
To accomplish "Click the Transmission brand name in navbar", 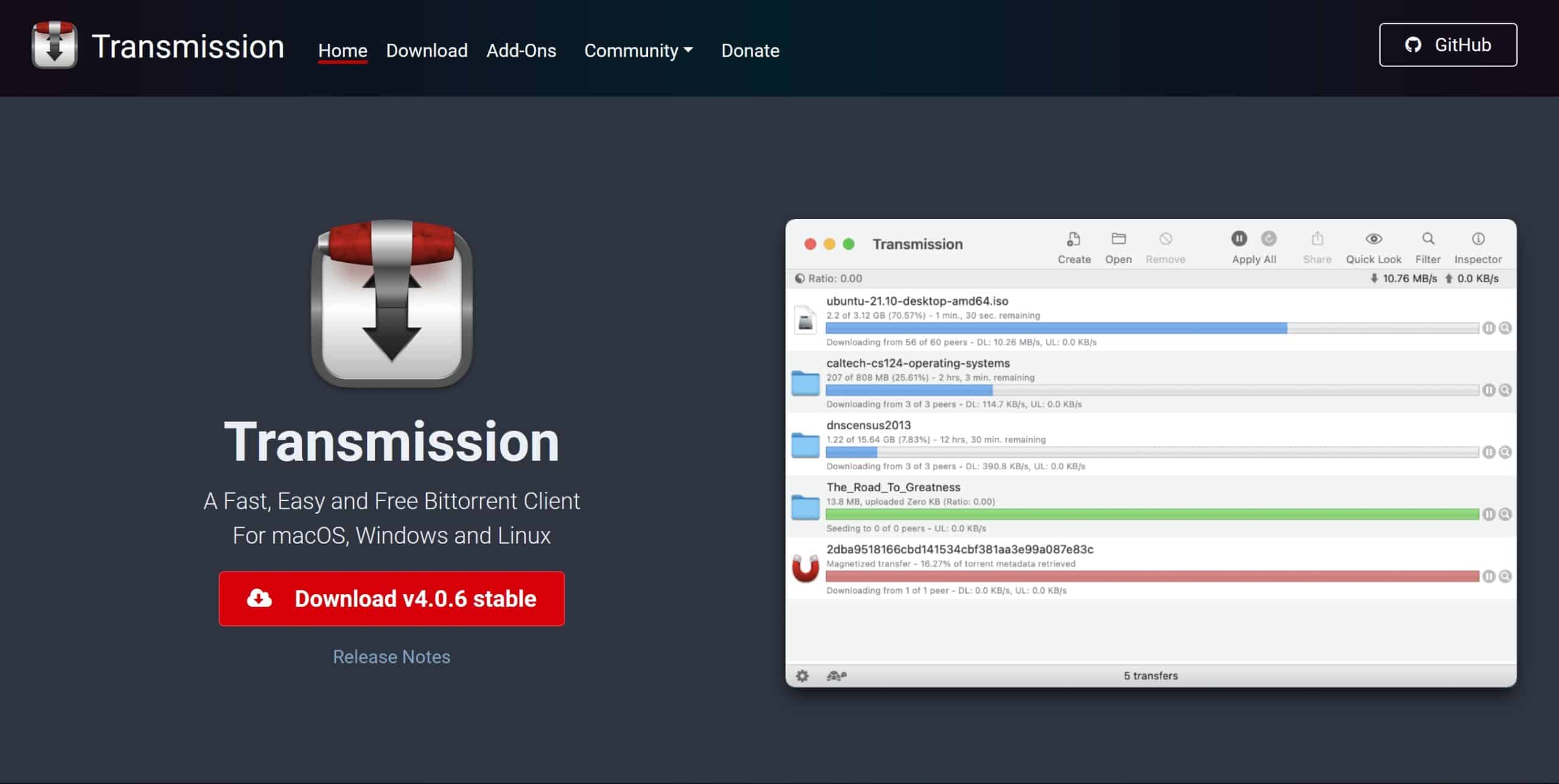I will point(188,47).
